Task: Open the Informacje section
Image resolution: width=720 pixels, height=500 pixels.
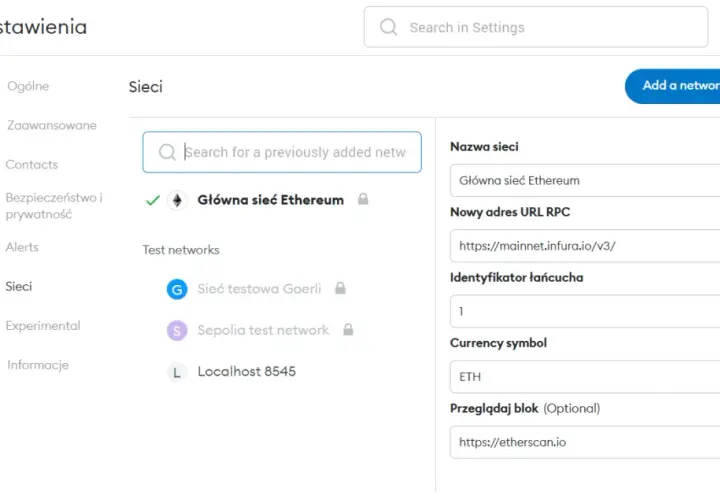Action: point(38,365)
